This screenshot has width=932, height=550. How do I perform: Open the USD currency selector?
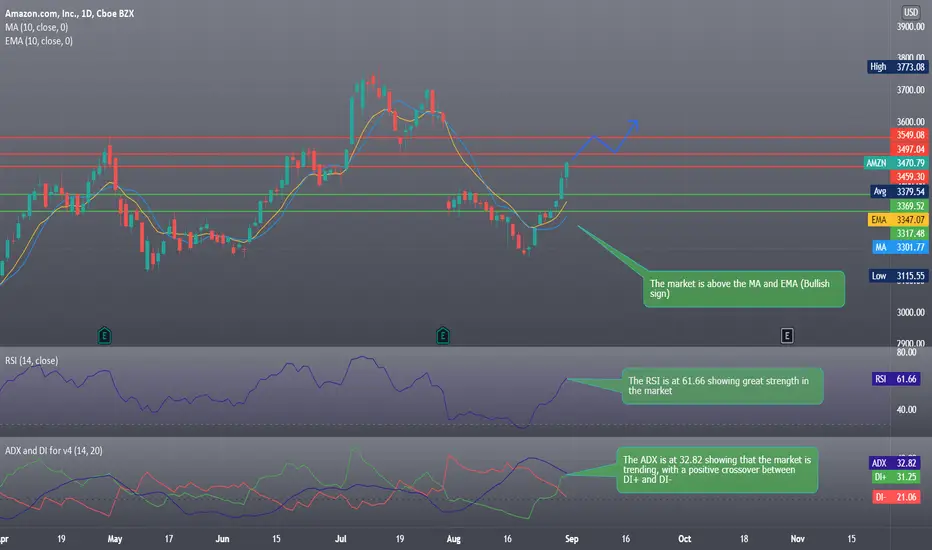click(911, 12)
